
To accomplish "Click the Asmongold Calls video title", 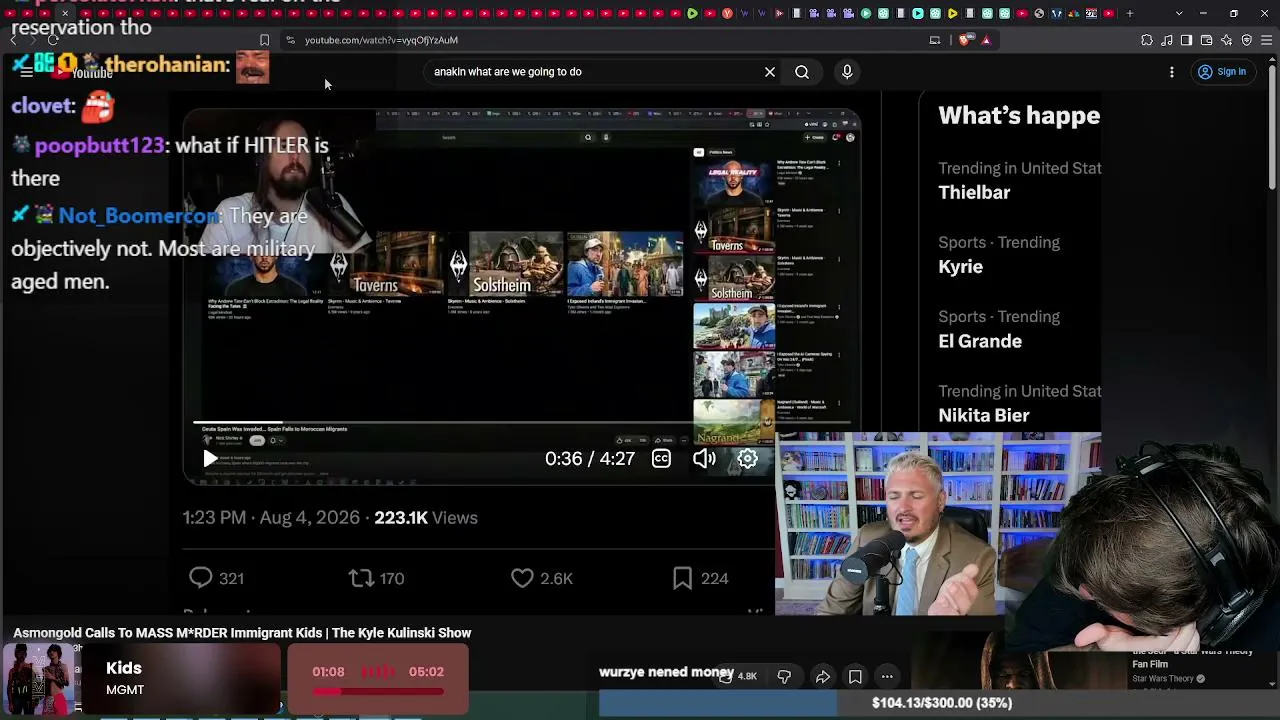I will [242, 633].
